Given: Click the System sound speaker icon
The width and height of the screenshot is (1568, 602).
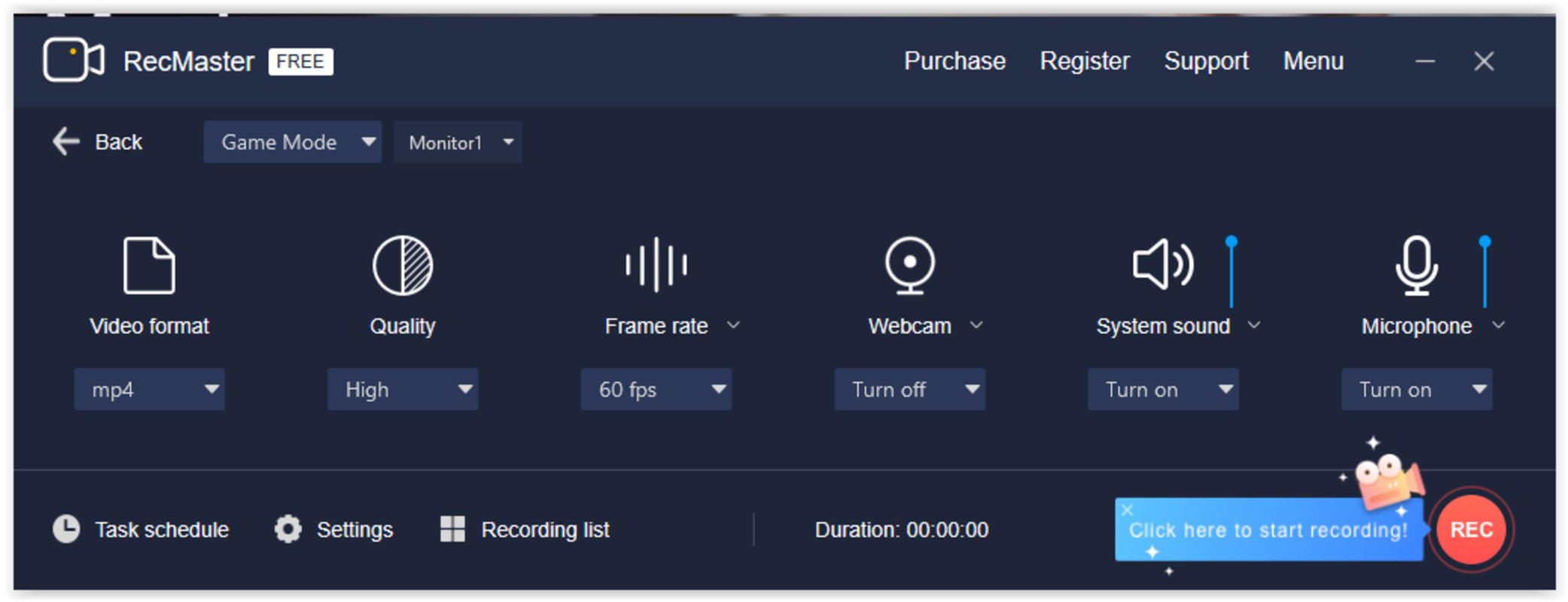Looking at the screenshot, I should tap(1163, 264).
